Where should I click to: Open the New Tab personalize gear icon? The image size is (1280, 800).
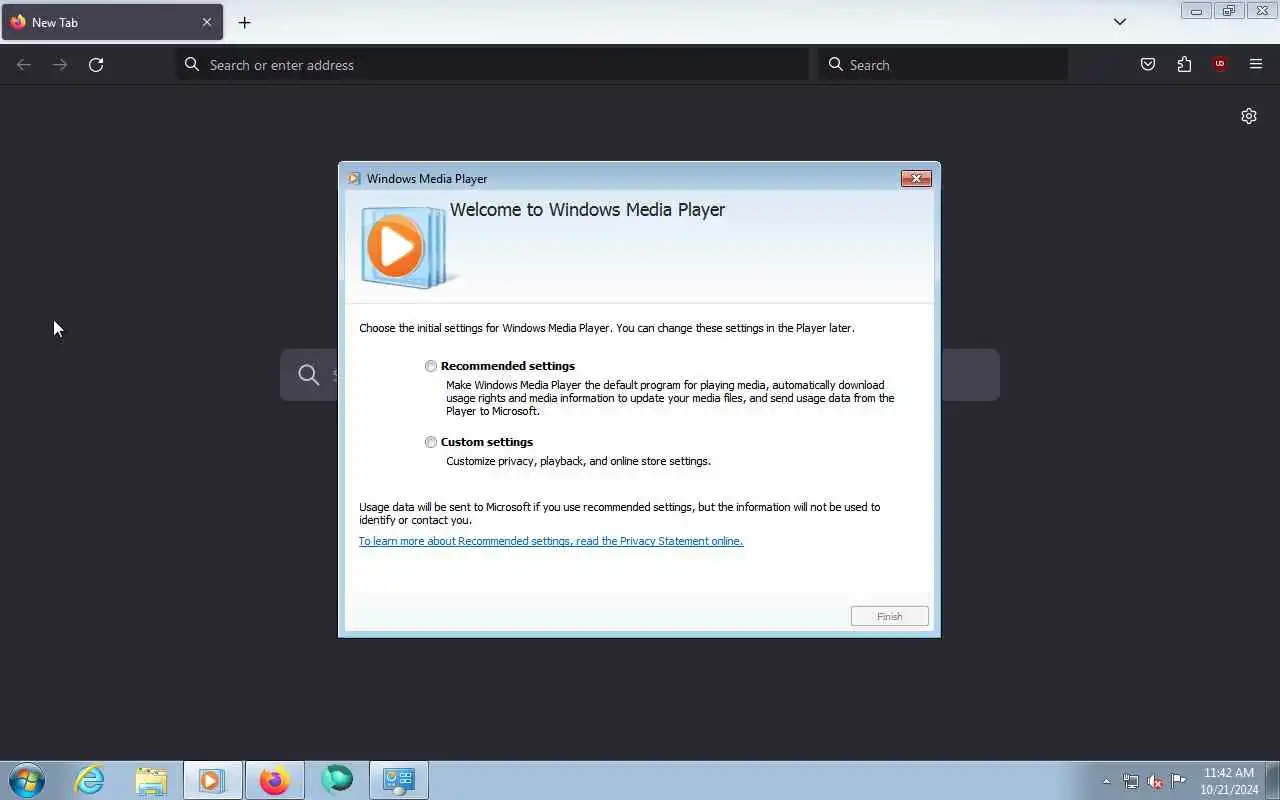pos(1249,116)
